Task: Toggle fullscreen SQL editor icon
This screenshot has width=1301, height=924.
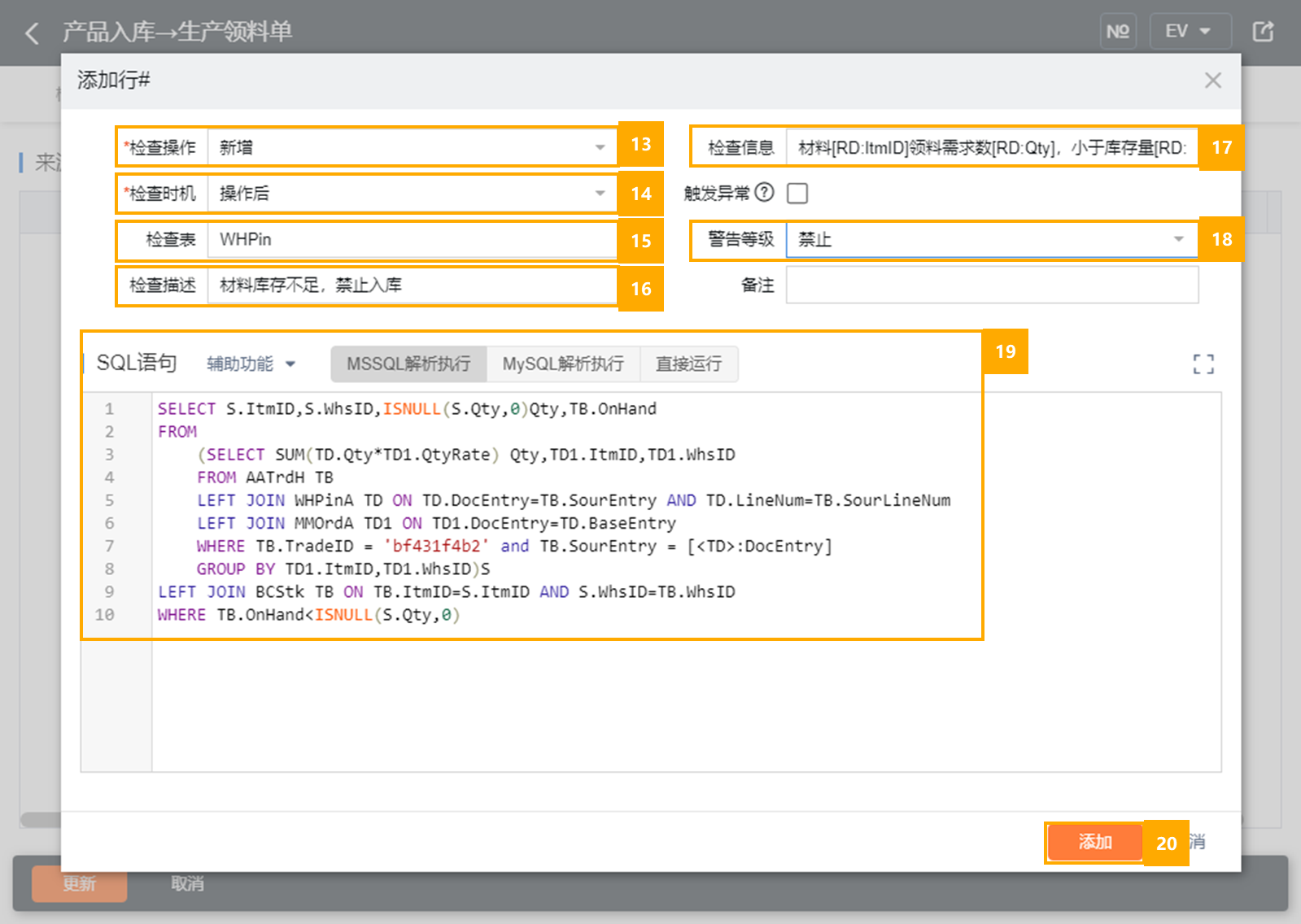Action: point(1203,364)
